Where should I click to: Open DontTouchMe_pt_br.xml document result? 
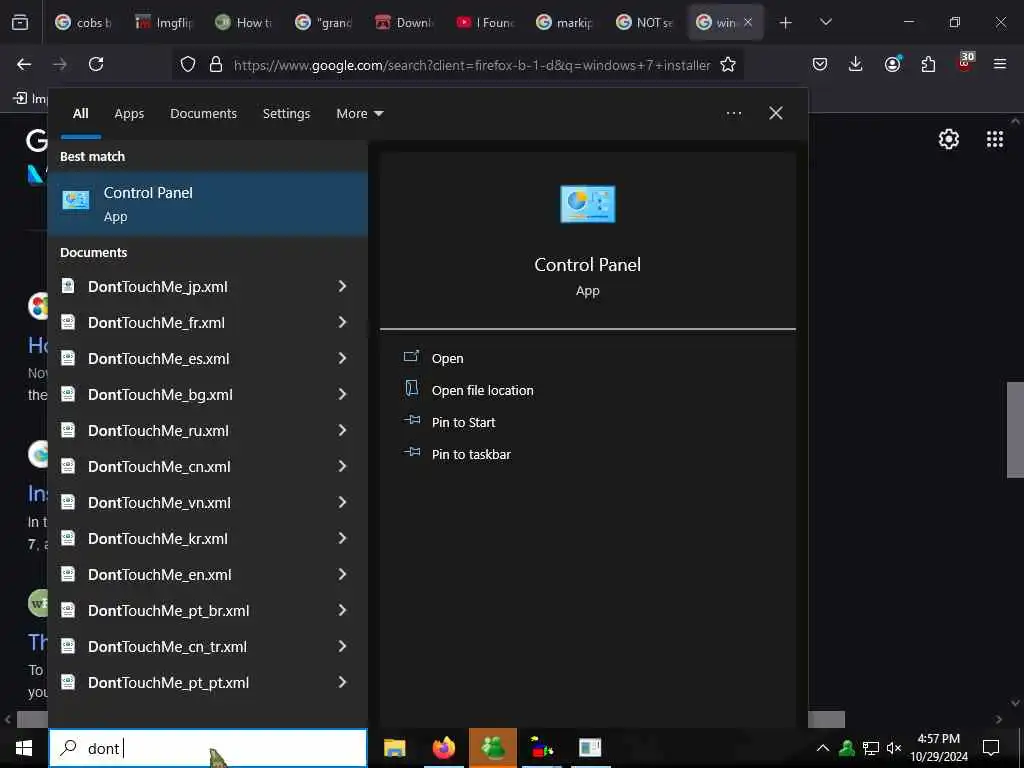click(x=208, y=610)
